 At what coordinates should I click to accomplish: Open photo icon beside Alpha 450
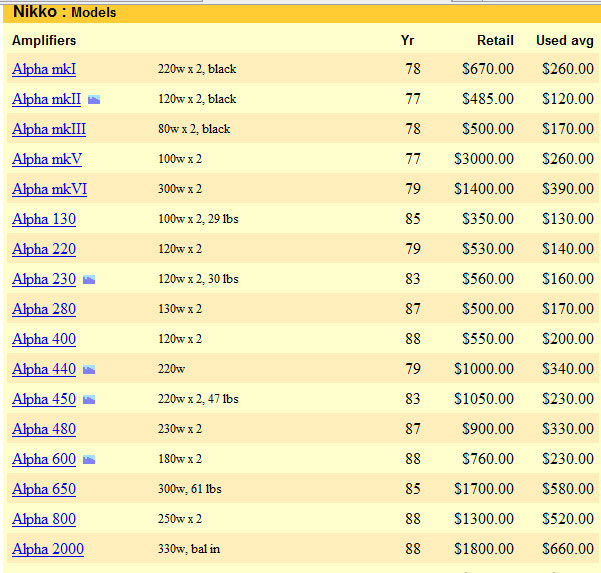pos(89,400)
